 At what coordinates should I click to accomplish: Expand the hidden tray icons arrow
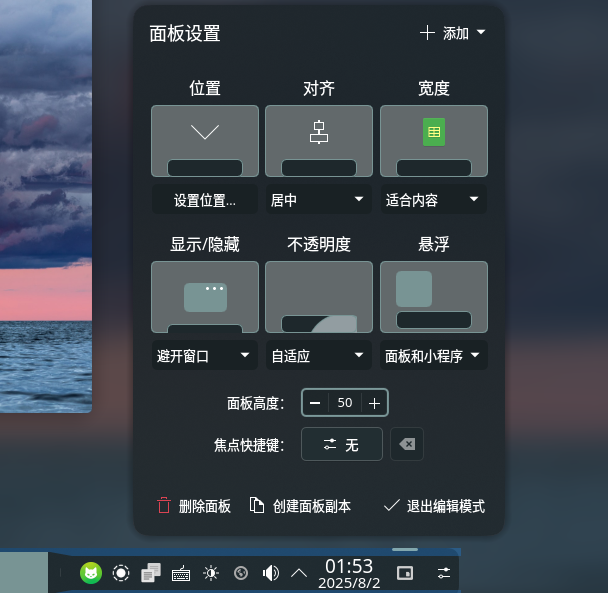pyautogui.click(x=299, y=573)
